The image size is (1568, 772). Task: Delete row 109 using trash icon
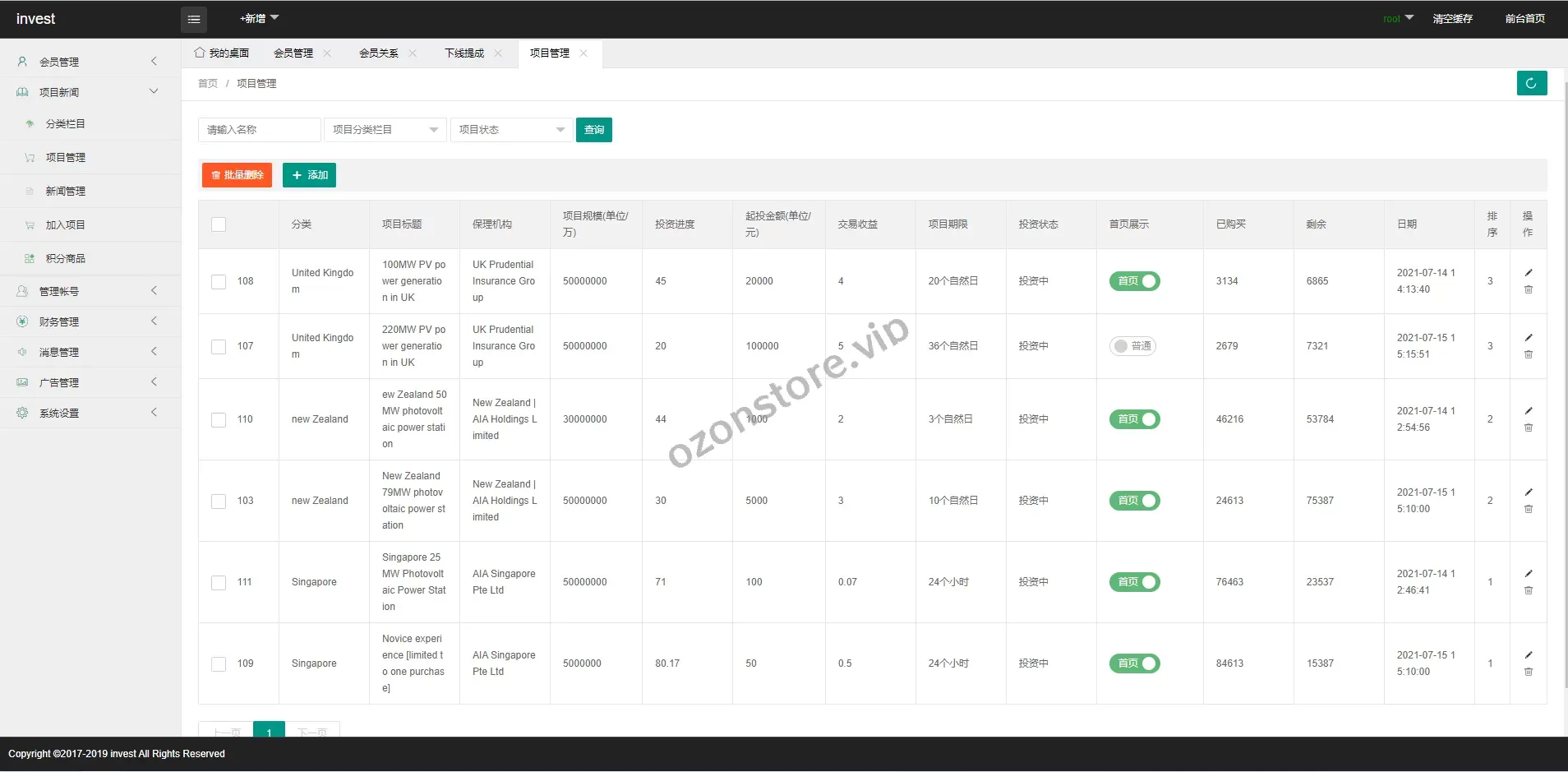tap(1529, 673)
